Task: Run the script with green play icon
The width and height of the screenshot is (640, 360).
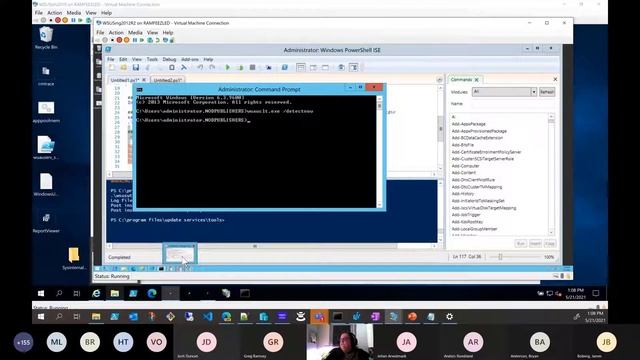Action: (228, 67)
